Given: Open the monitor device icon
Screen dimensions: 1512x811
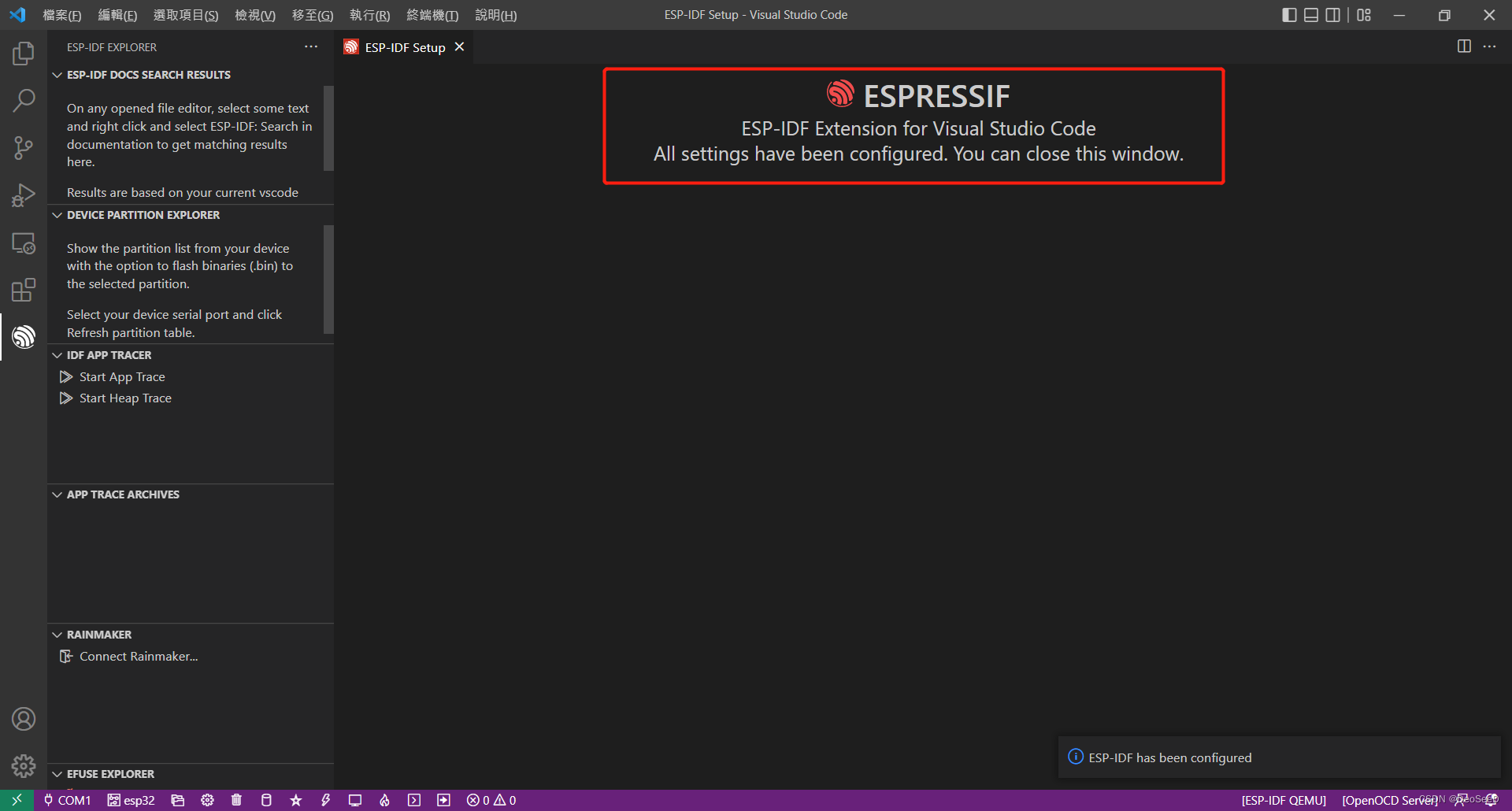Looking at the screenshot, I should pos(355,800).
